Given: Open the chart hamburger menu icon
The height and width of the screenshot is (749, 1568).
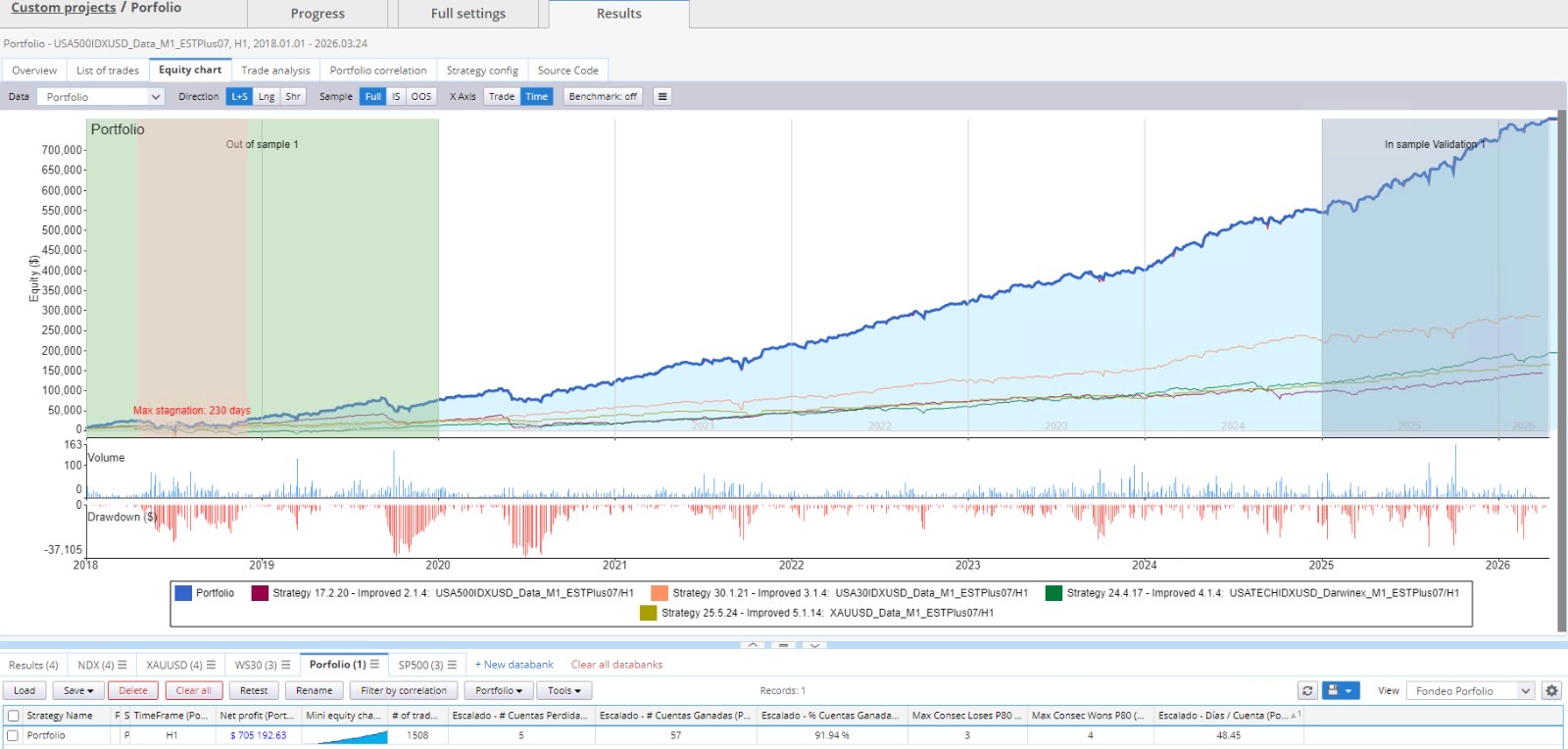Looking at the screenshot, I should (662, 96).
